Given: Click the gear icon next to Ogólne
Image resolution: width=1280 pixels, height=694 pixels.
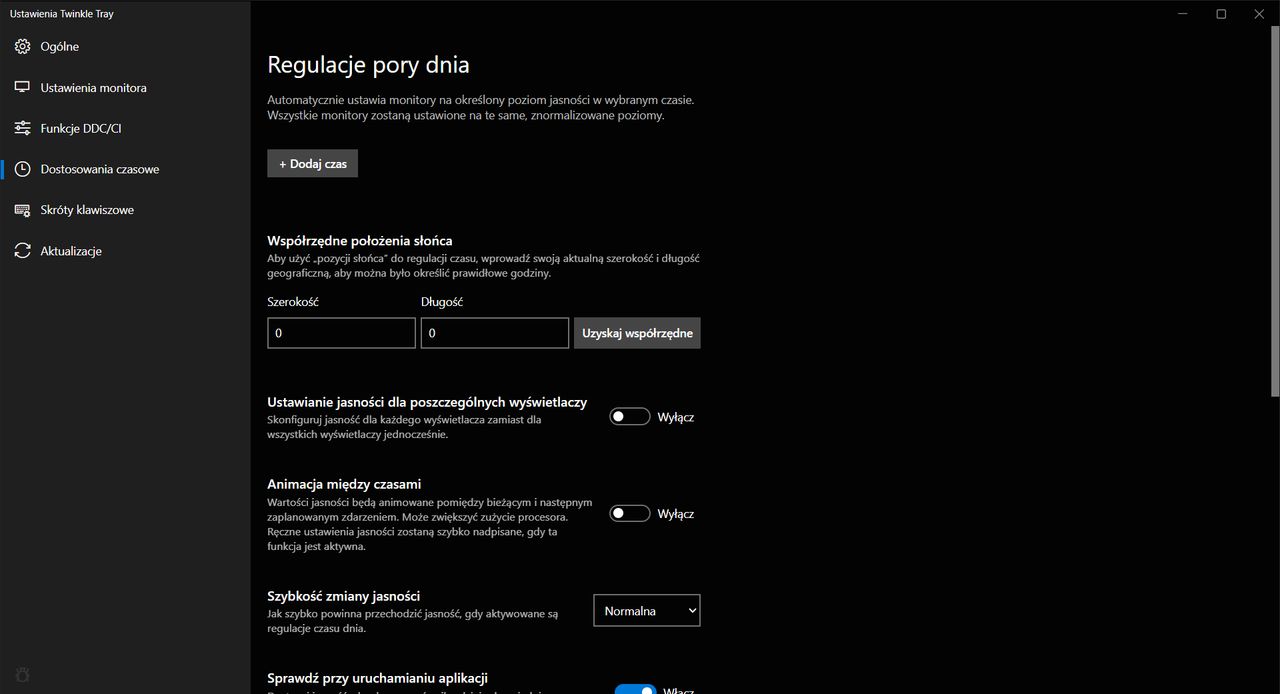Looking at the screenshot, I should tap(22, 46).
